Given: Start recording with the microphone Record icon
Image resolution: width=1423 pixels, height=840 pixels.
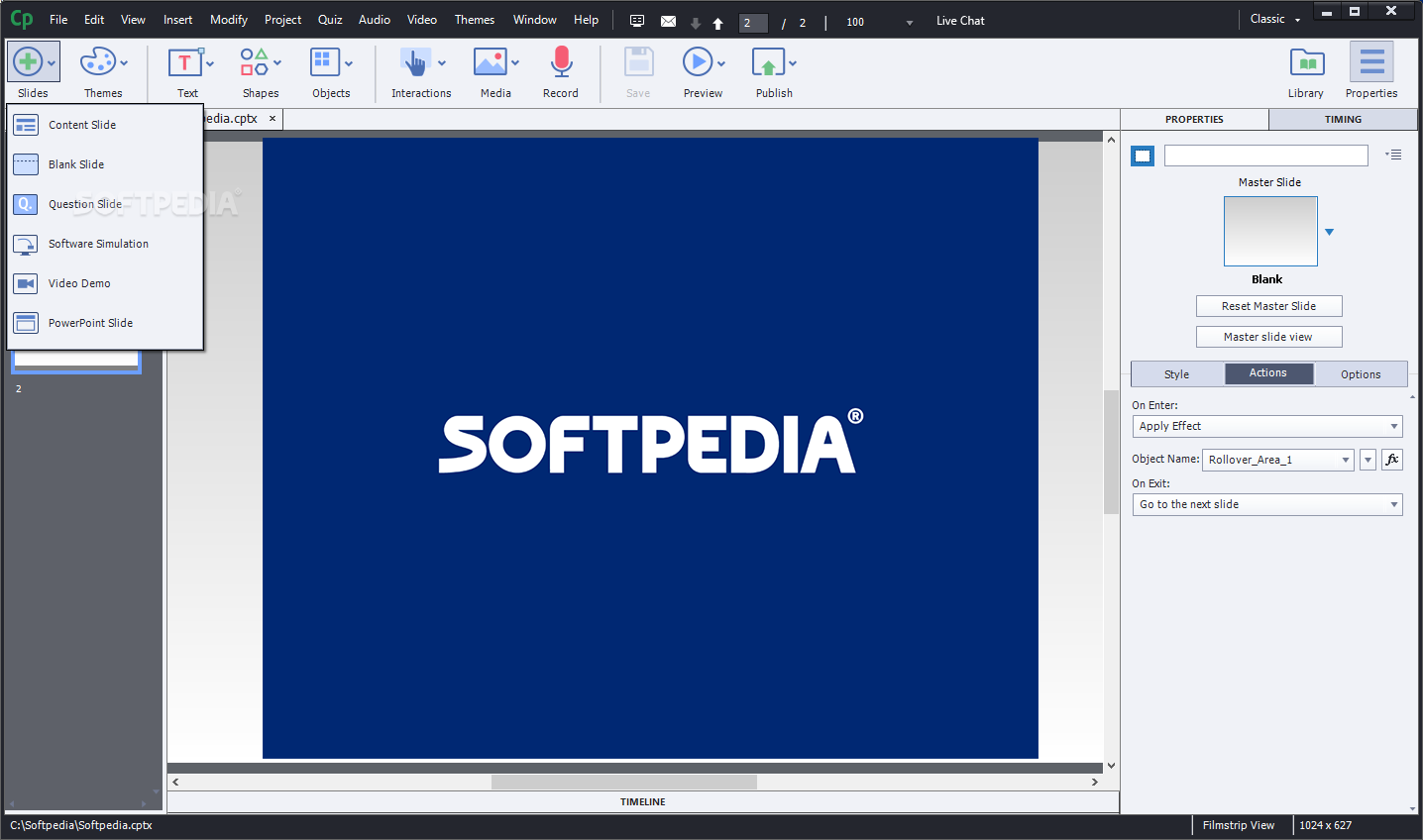Looking at the screenshot, I should [561, 62].
